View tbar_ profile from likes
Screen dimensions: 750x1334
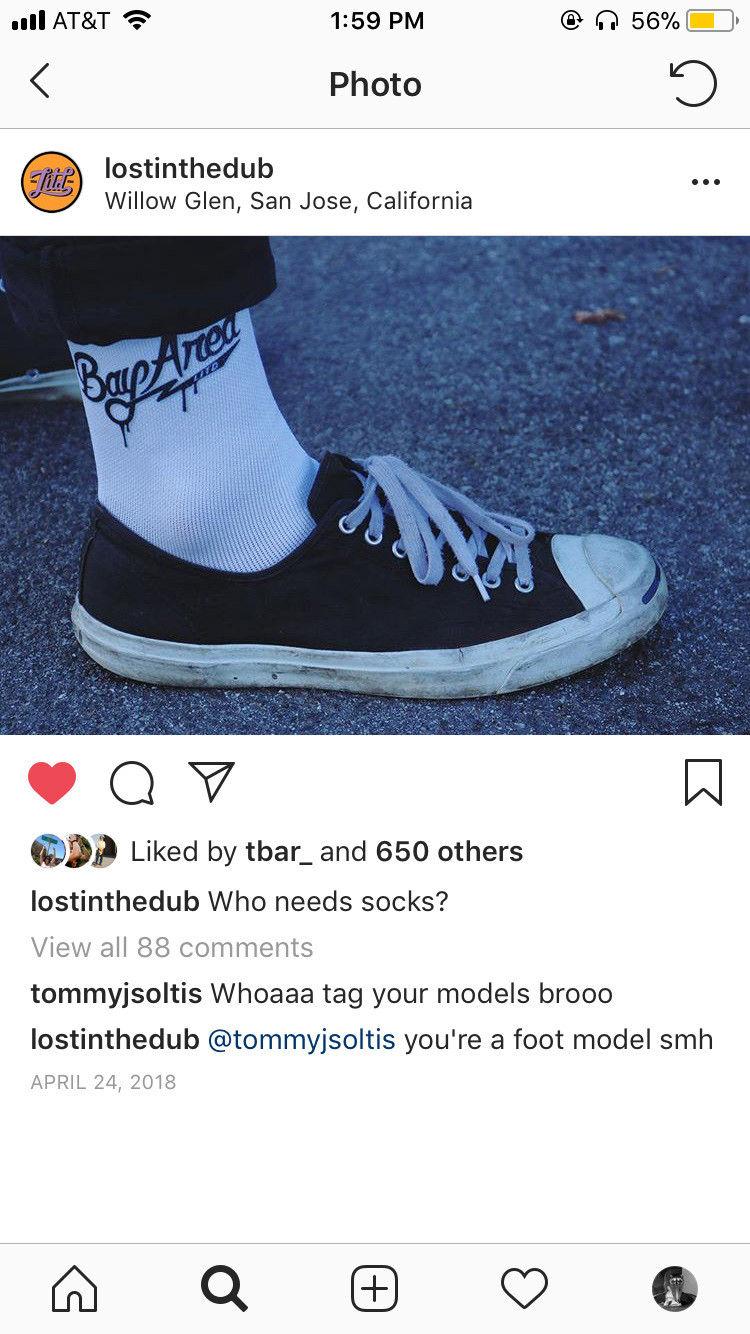279,852
